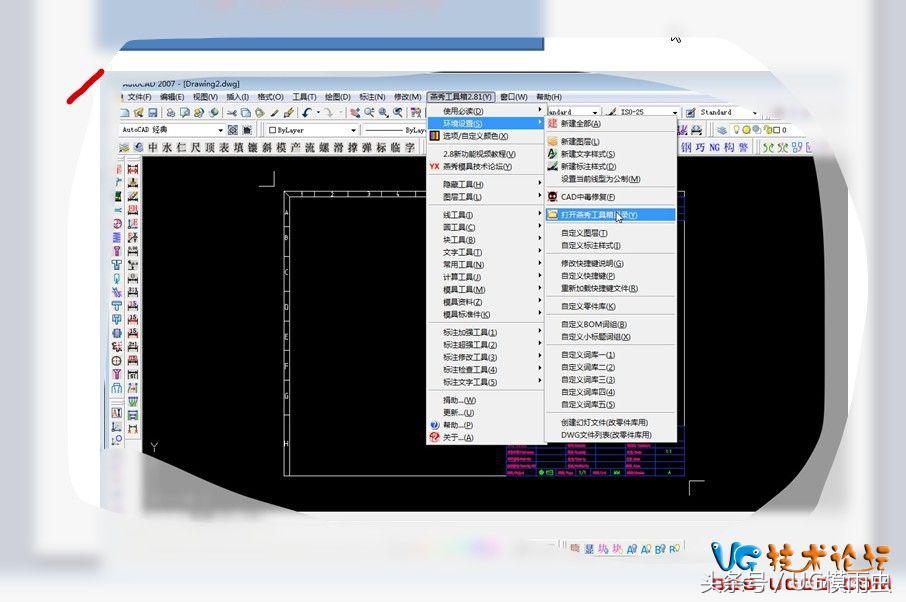Open the 文件(F) menu
The image size is (906, 602).
point(138,97)
